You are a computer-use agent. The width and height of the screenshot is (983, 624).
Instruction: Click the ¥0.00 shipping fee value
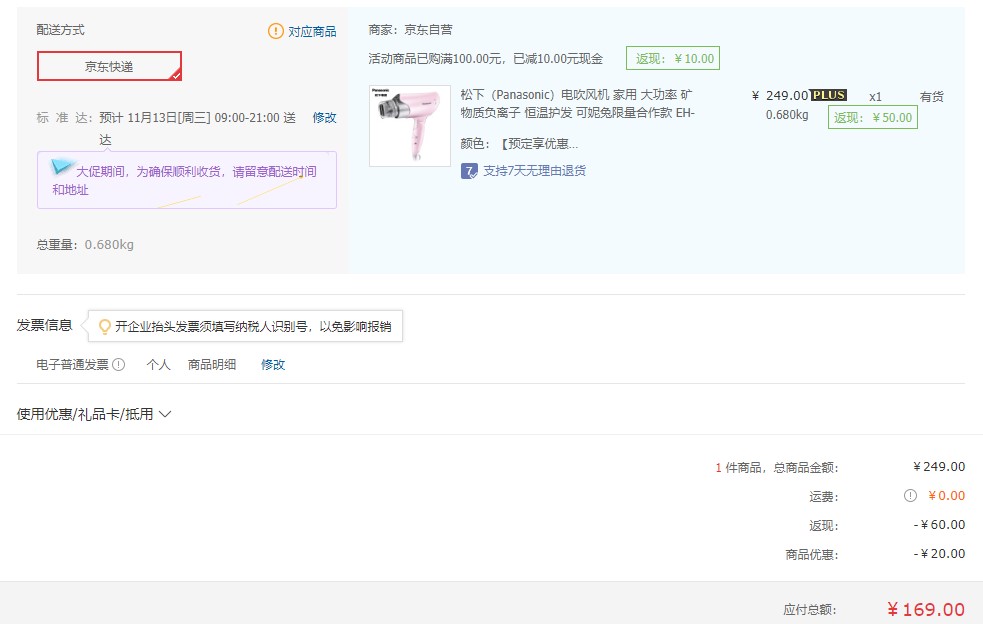click(x=947, y=496)
